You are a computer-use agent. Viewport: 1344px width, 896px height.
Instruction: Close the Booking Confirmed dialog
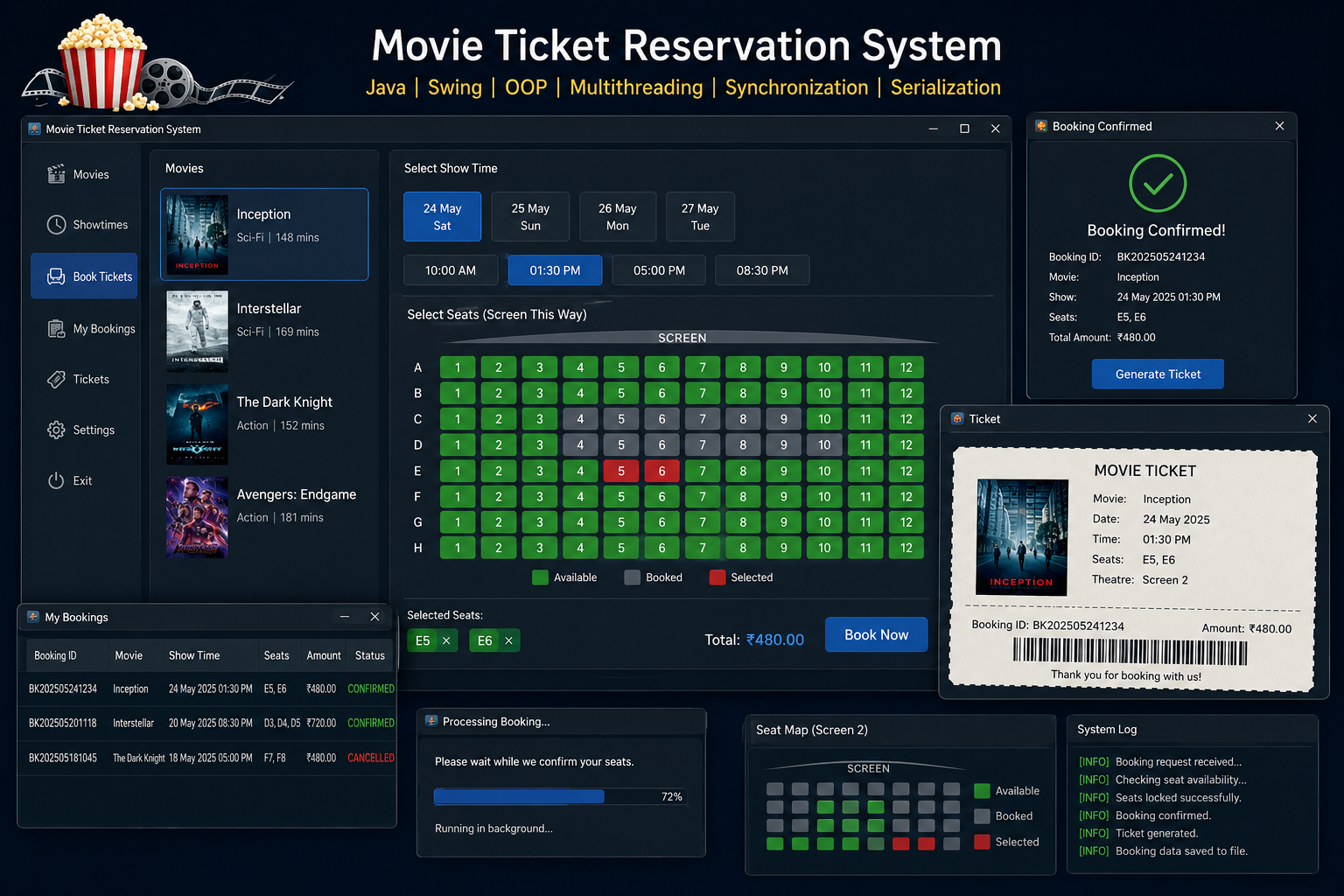(1279, 126)
